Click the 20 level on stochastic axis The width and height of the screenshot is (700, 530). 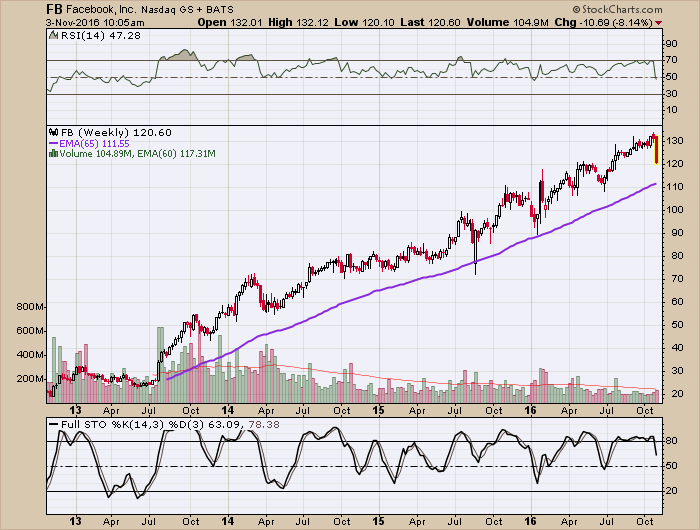[x=671, y=491]
